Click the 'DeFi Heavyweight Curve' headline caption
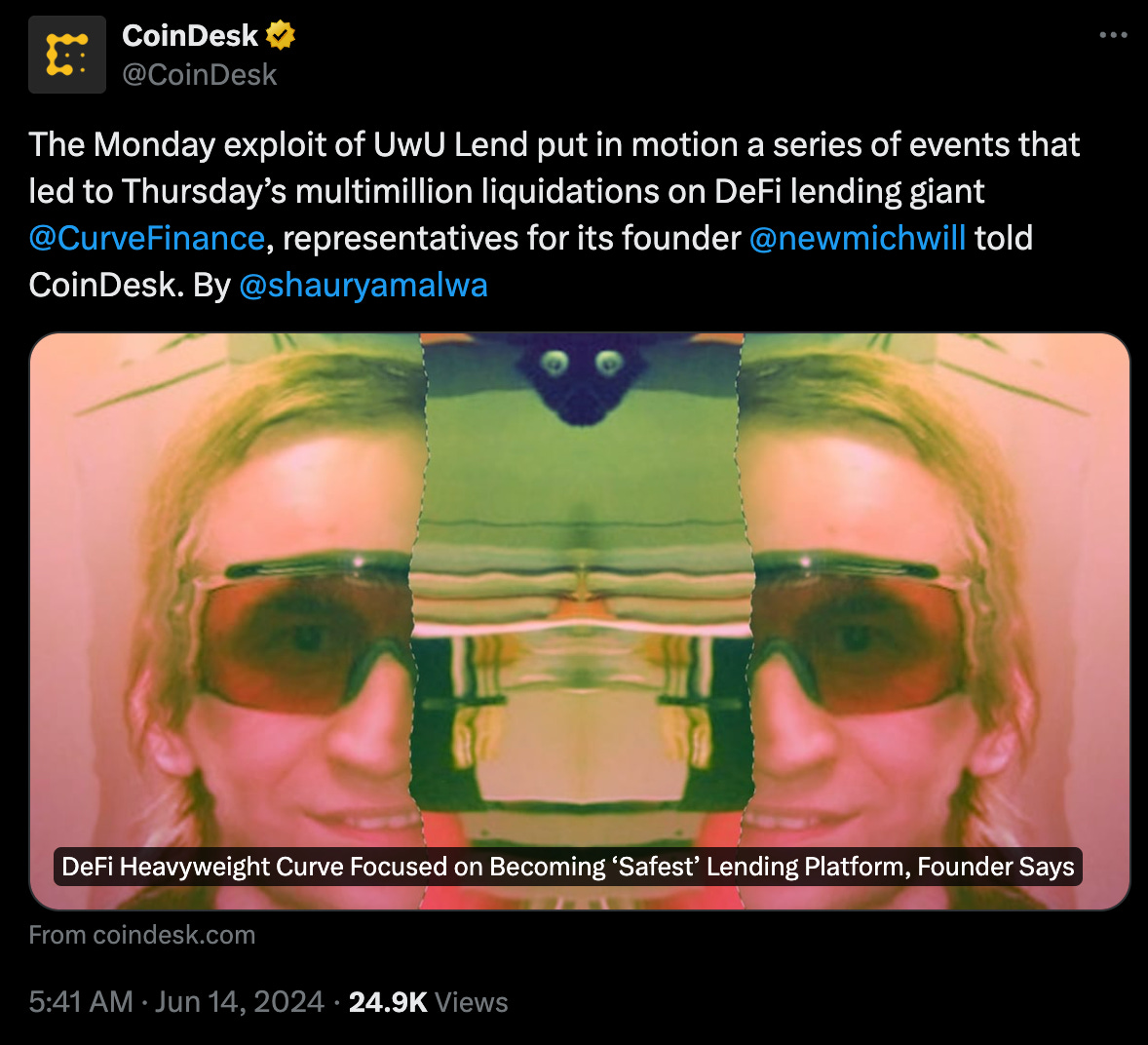 tap(567, 867)
